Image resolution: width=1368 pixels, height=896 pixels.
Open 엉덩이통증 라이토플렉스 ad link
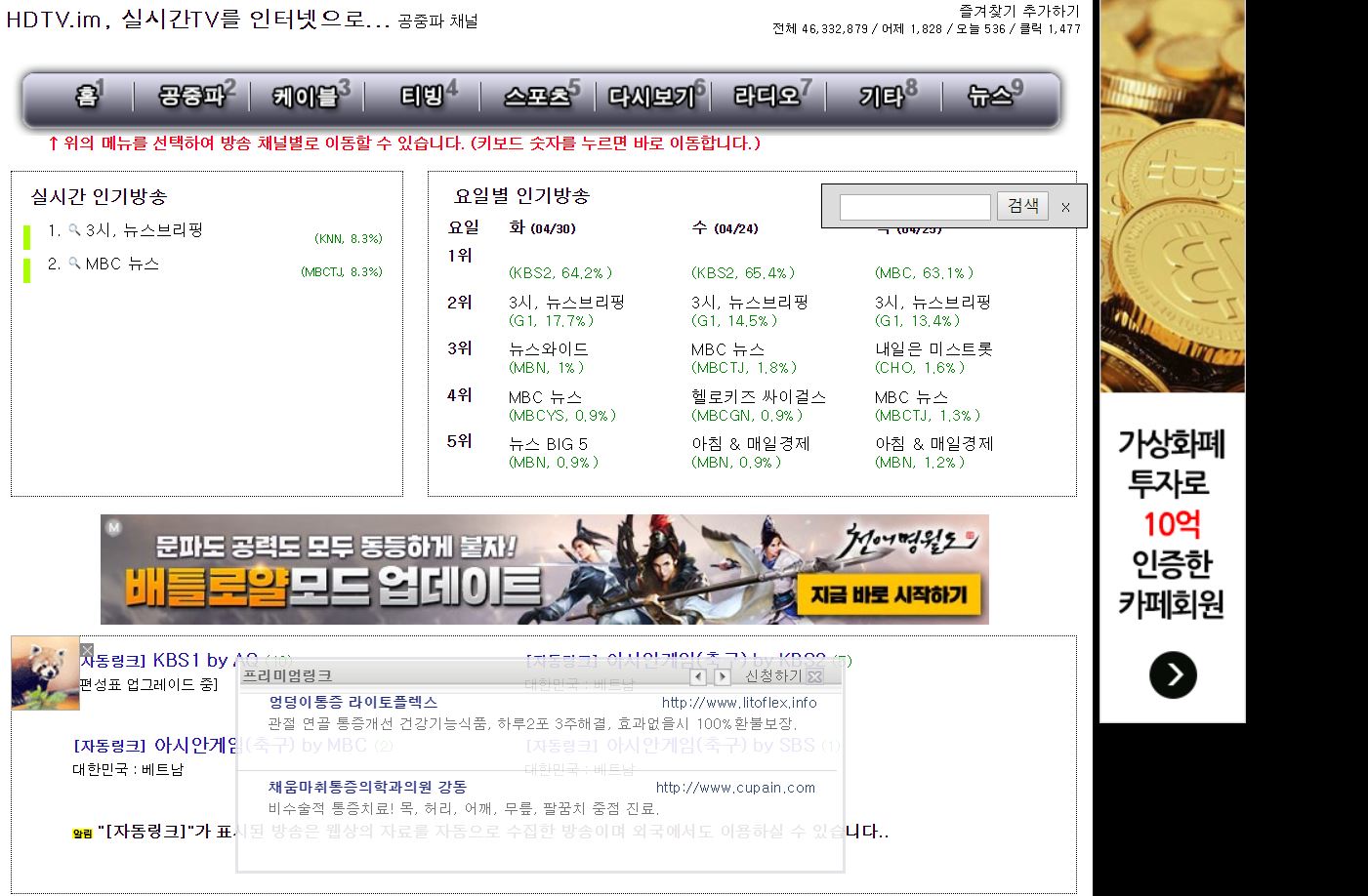[353, 702]
